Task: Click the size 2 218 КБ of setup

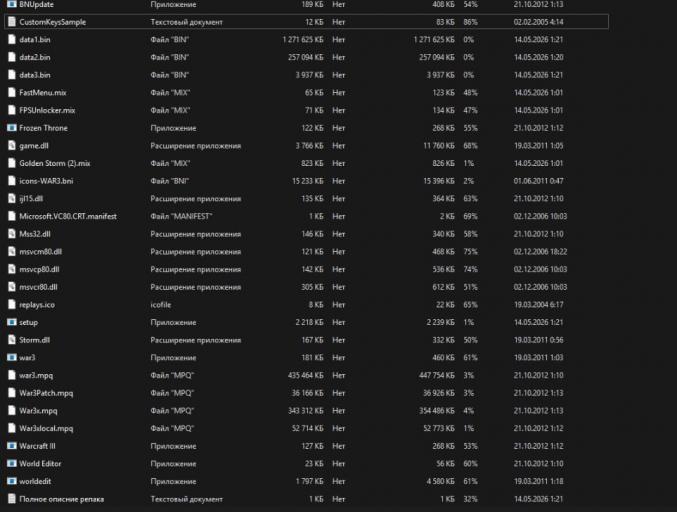Action: (x=310, y=322)
